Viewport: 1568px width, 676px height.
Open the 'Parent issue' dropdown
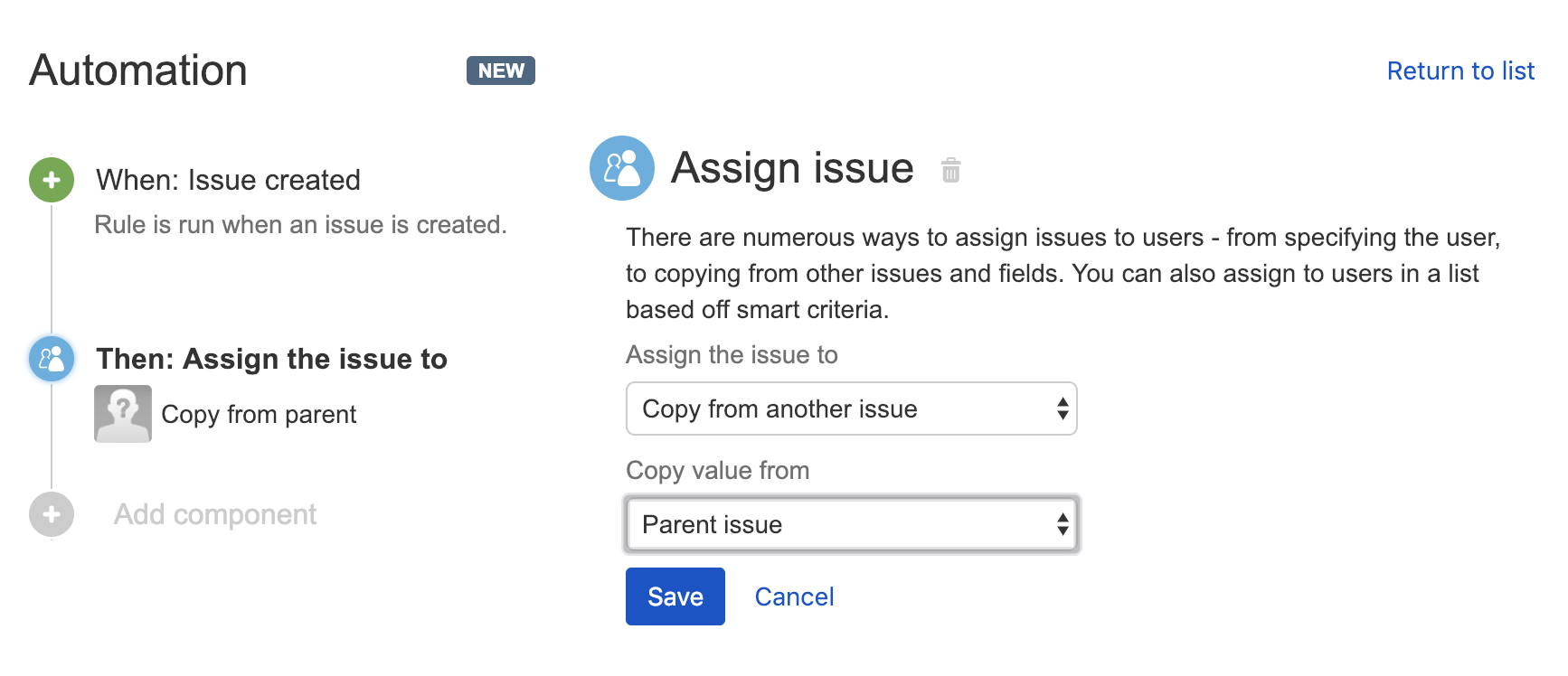(851, 524)
